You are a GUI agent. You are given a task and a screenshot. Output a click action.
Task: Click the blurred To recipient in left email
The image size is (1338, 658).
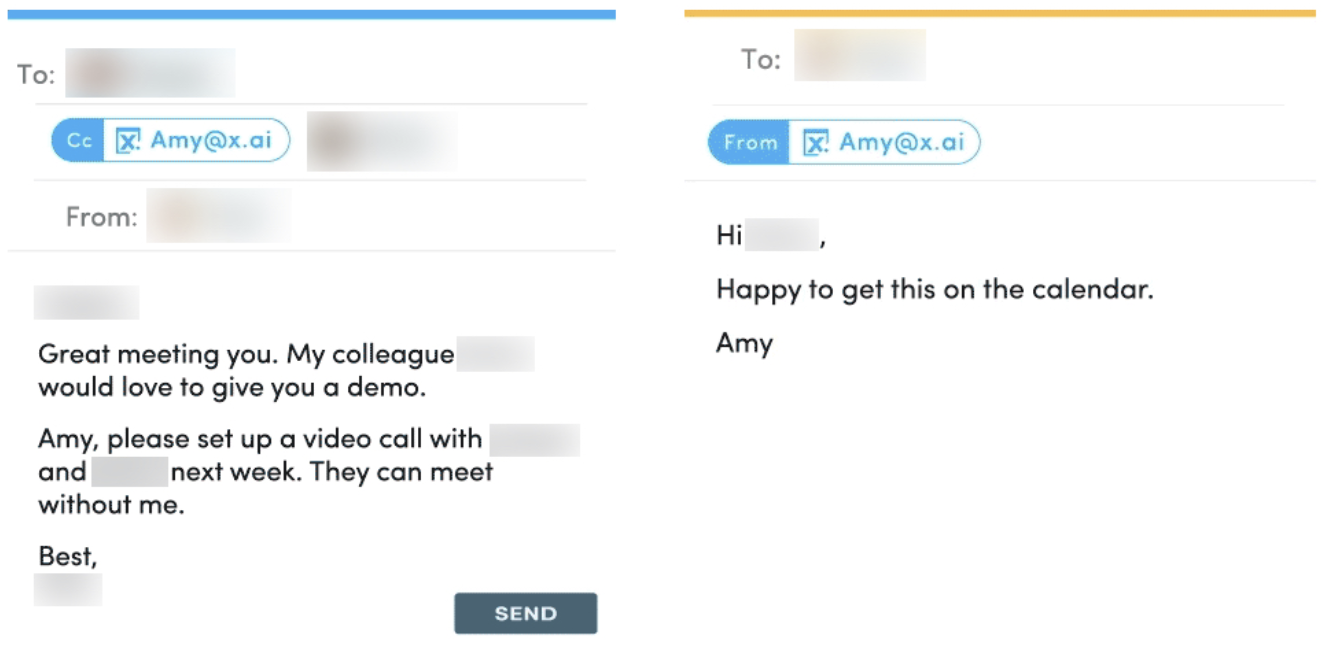[x=150, y=73]
